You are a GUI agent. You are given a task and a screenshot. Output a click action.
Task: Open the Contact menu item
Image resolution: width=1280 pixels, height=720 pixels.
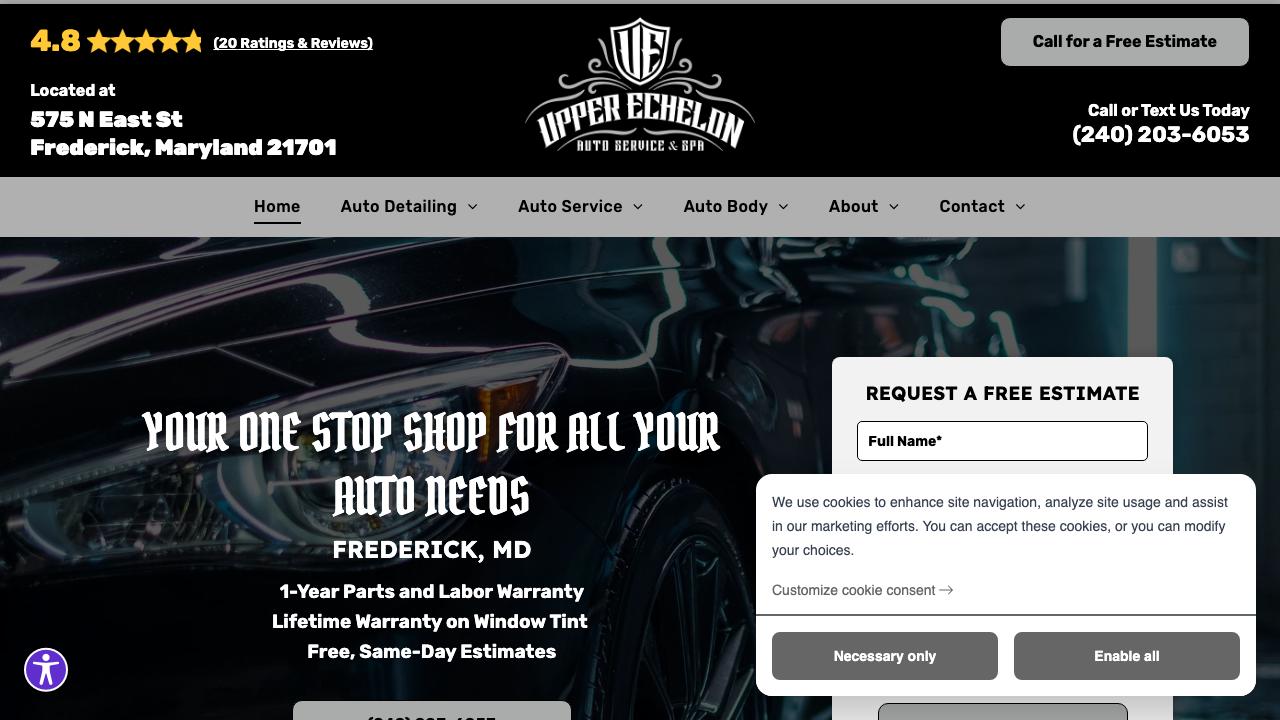click(x=971, y=206)
